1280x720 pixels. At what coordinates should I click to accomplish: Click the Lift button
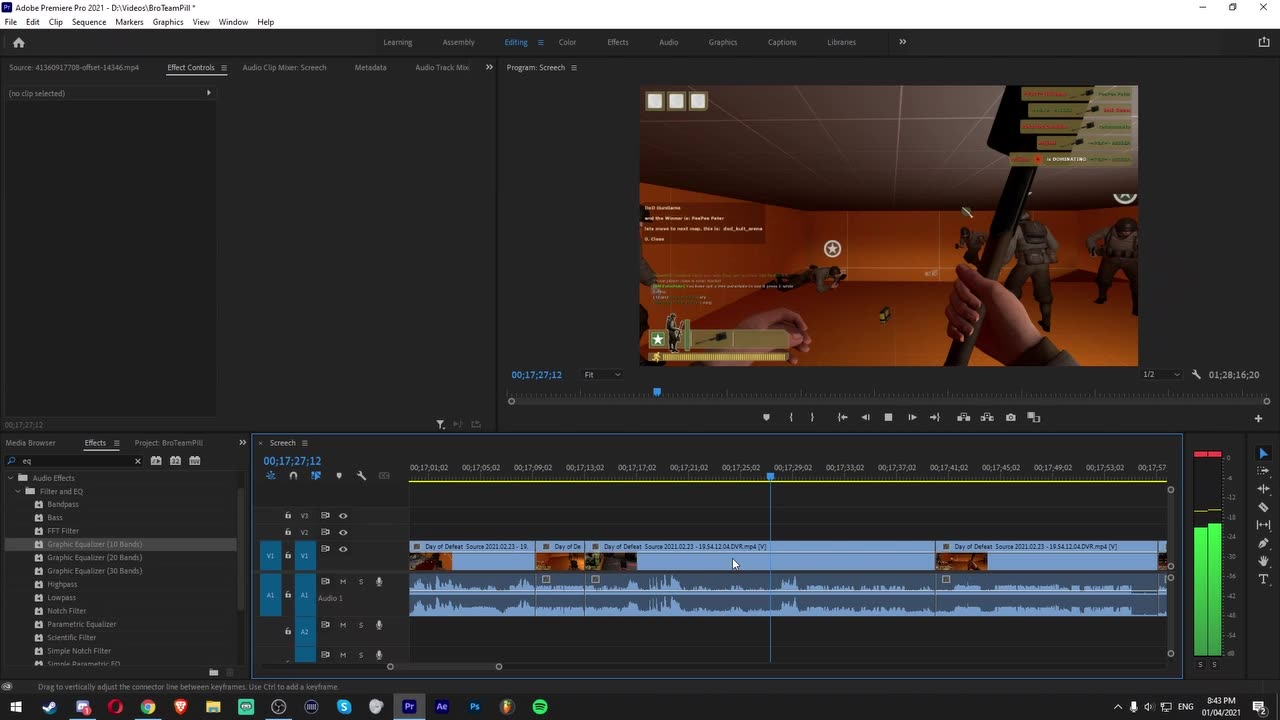tap(963, 417)
